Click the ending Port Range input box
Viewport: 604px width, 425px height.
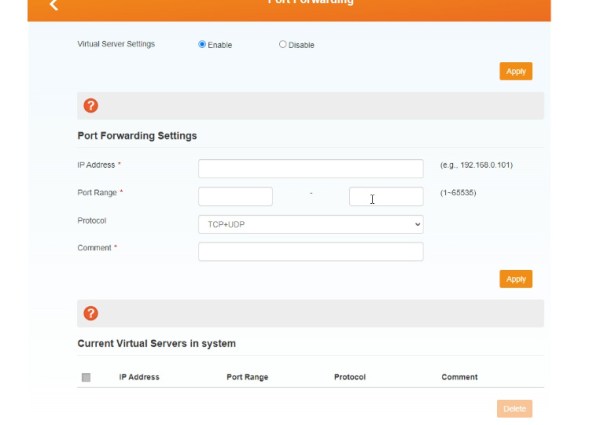[385, 196]
